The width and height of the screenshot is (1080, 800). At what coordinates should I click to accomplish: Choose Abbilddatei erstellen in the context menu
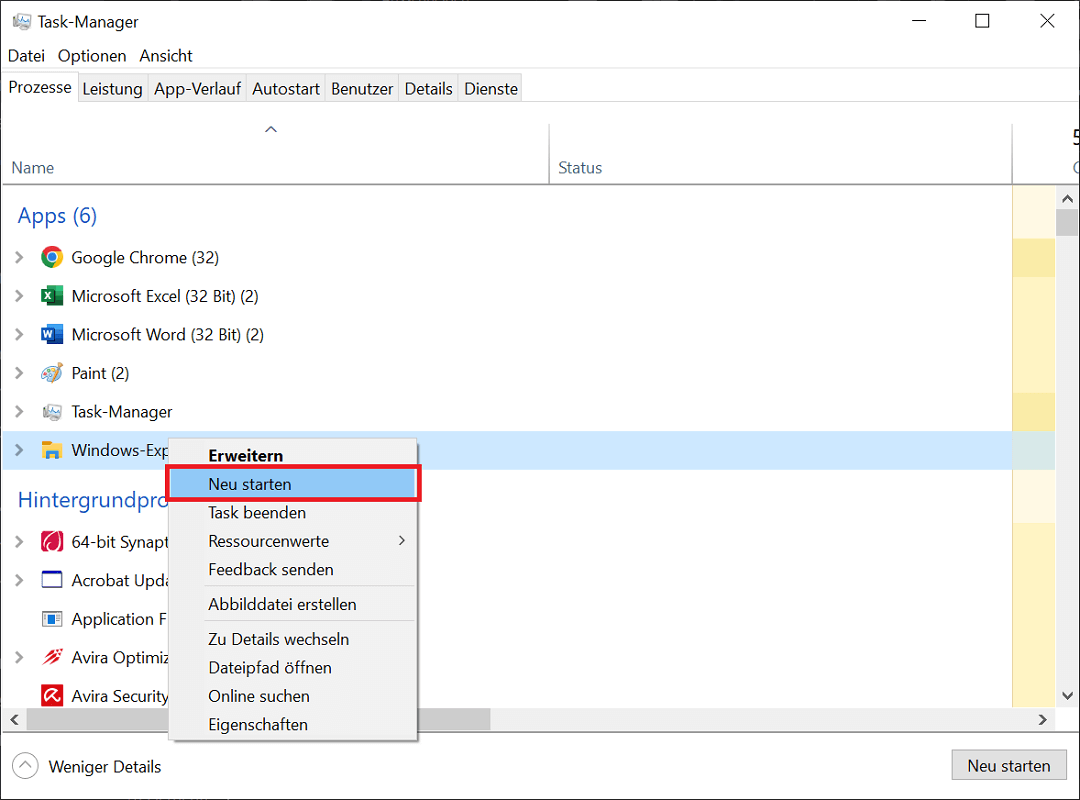[293, 604]
